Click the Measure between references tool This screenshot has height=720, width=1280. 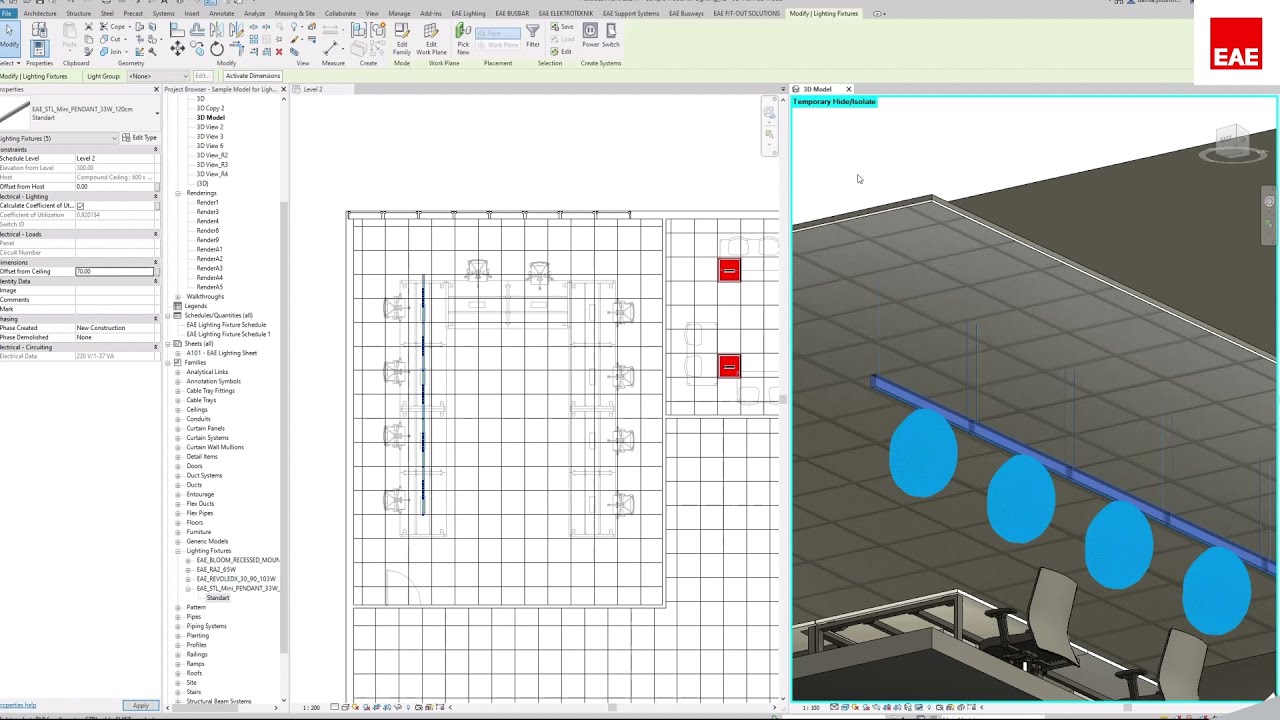point(330,29)
